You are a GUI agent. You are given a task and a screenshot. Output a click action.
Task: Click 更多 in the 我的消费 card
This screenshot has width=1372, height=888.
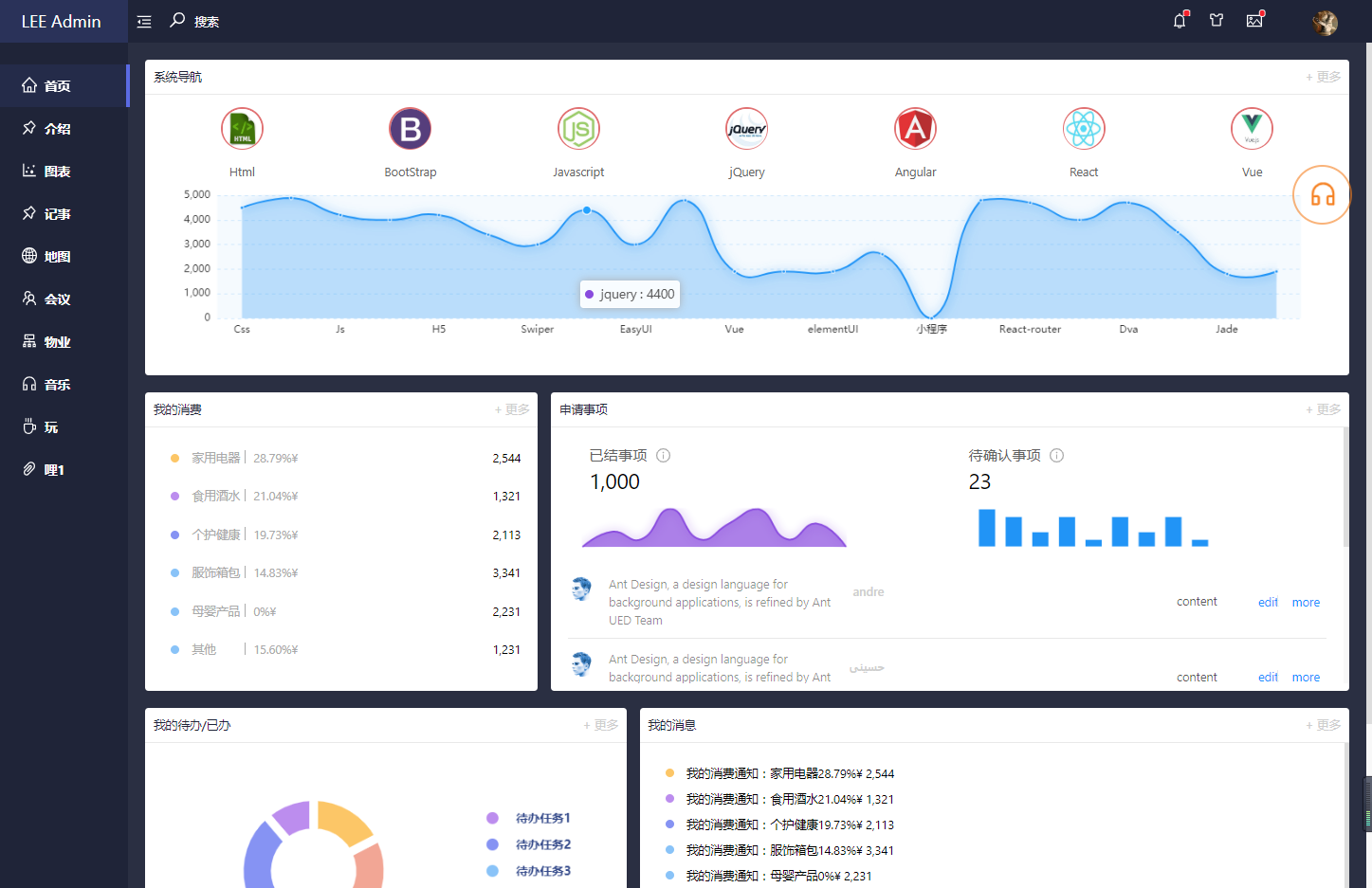point(512,409)
